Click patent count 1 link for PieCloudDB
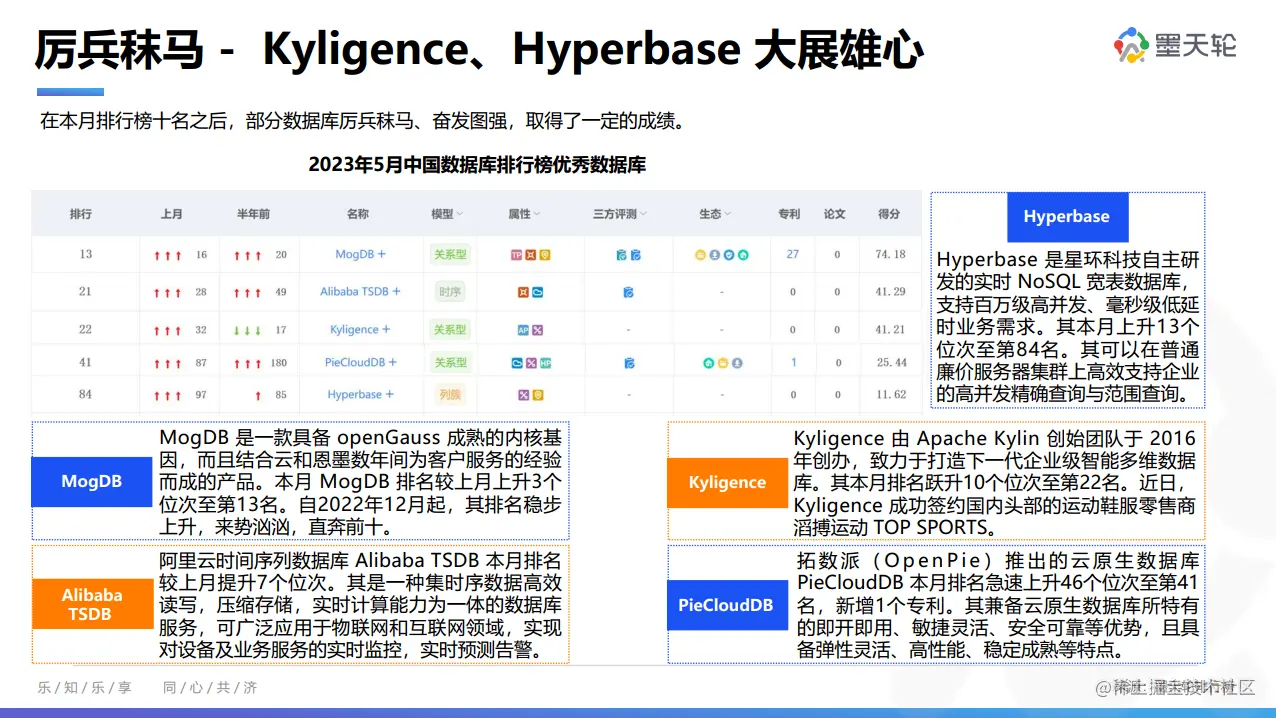 coord(794,362)
